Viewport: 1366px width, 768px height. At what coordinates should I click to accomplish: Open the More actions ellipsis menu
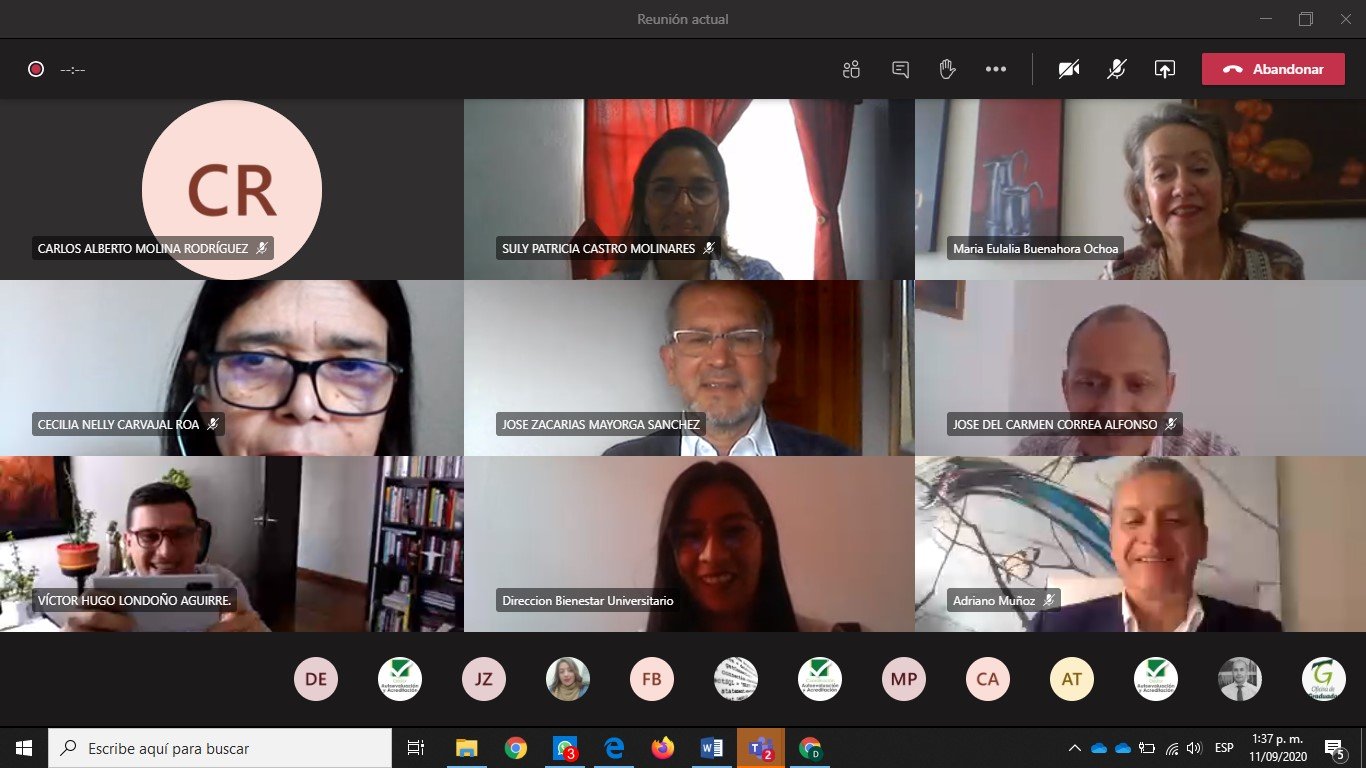tap(995, 69)
